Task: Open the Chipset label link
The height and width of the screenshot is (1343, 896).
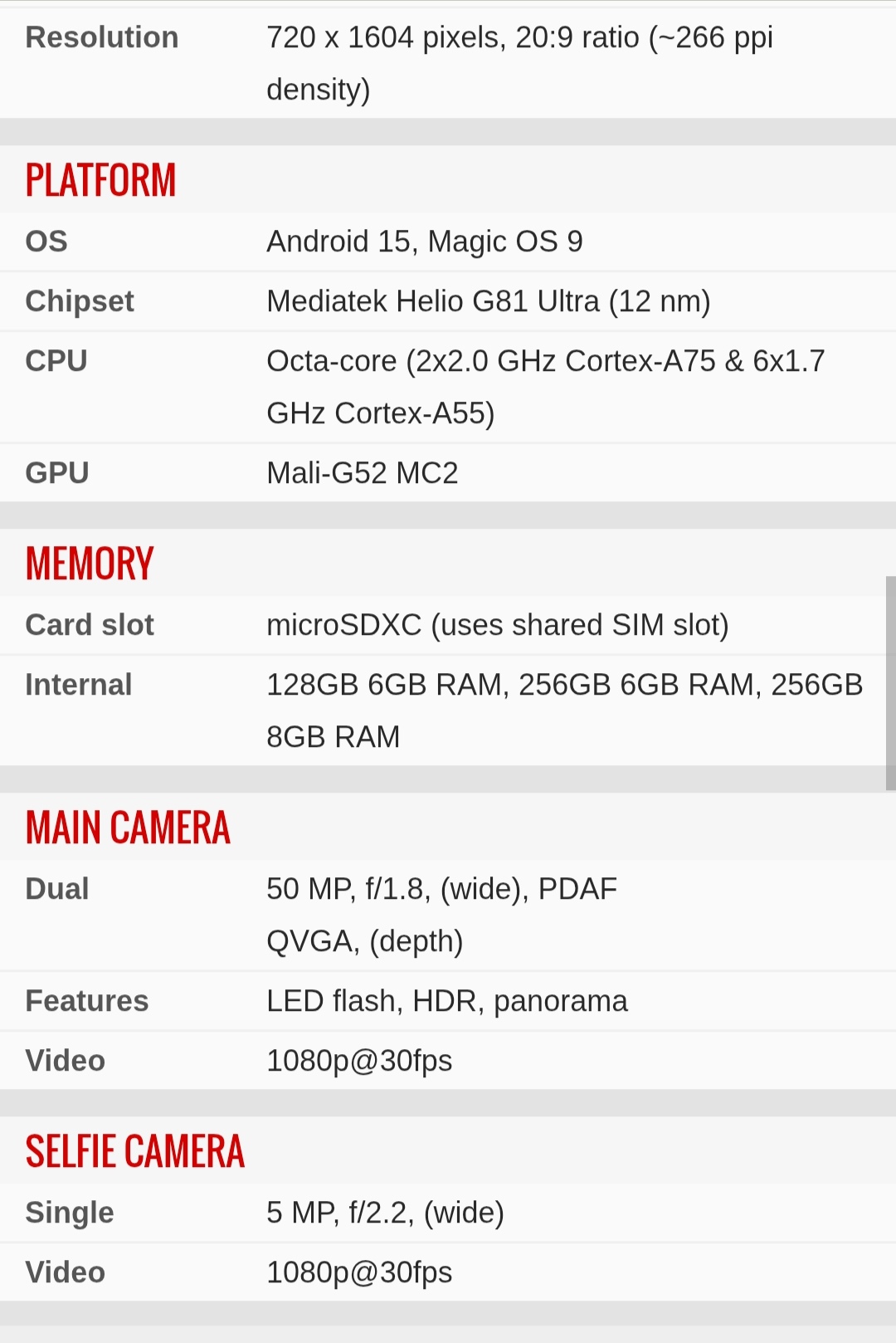Action: (80, 301)
